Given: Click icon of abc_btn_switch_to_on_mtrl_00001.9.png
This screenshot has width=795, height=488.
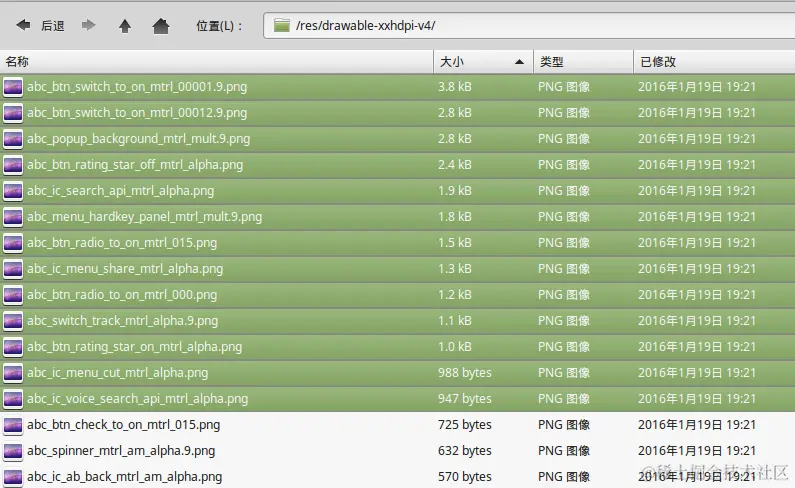Looking at the screenshot, I should point(13,87).
